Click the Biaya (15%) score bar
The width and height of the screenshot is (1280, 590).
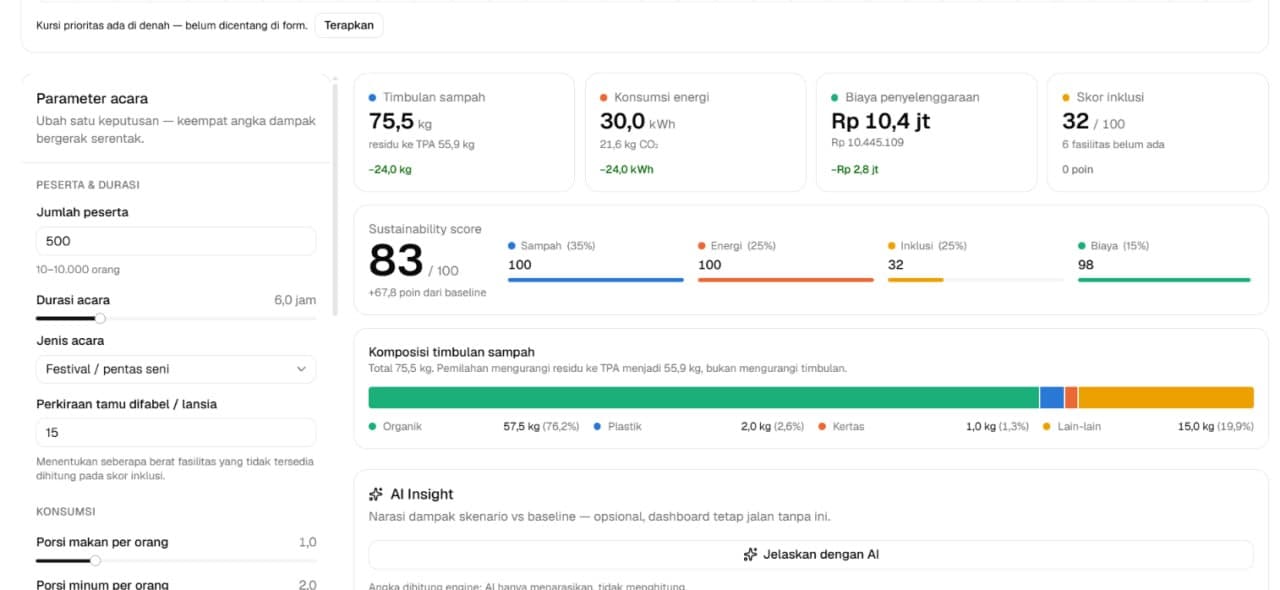click(x=1165, y=280)
